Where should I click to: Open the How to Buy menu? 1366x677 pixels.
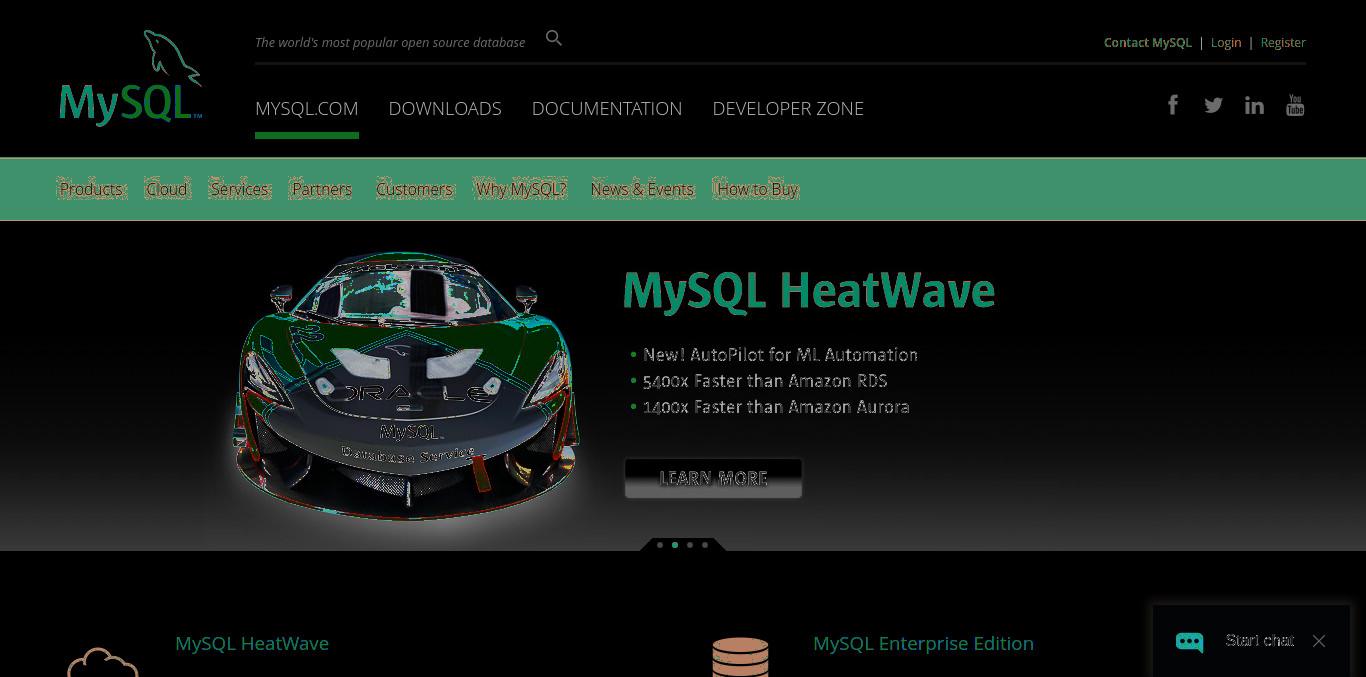point(757,189)
